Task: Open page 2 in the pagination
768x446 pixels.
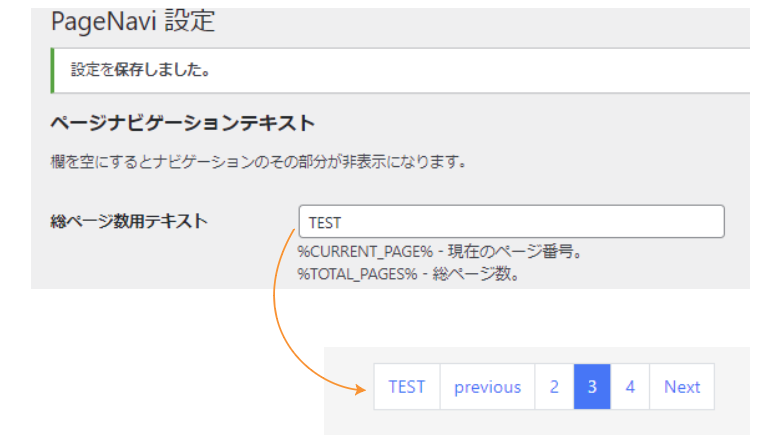Action: point(554,387)
